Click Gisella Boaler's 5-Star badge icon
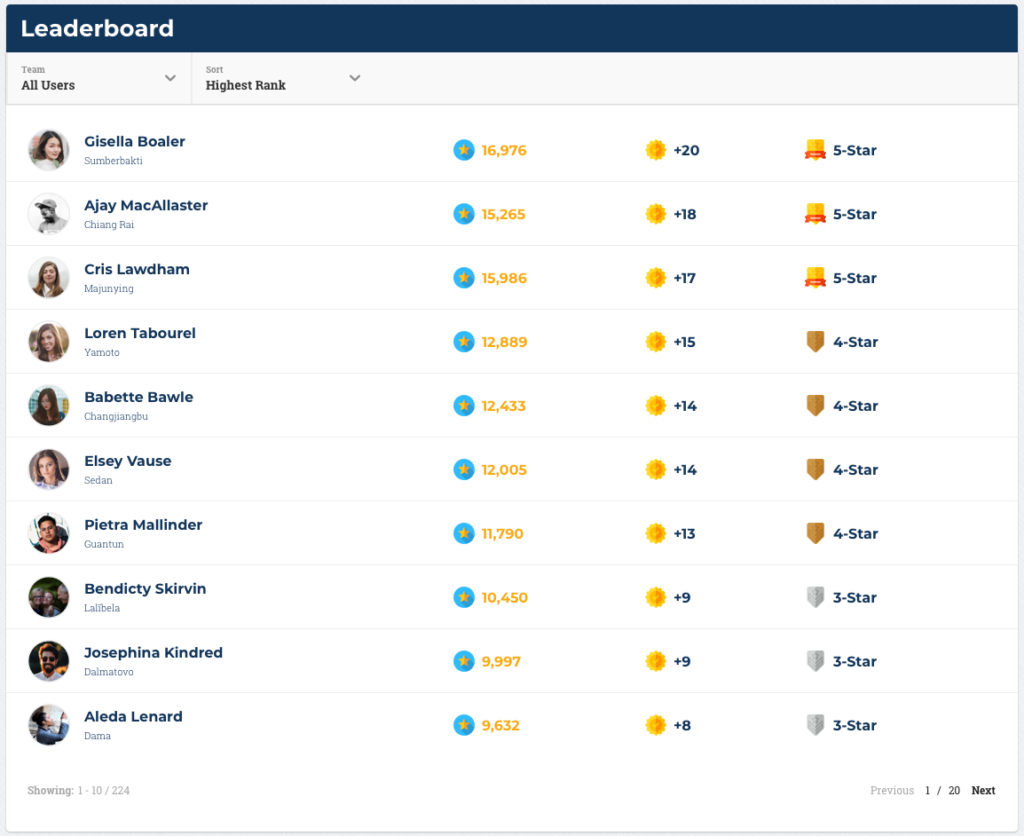The image size is (1024, 836). click(x=815, y=150)
